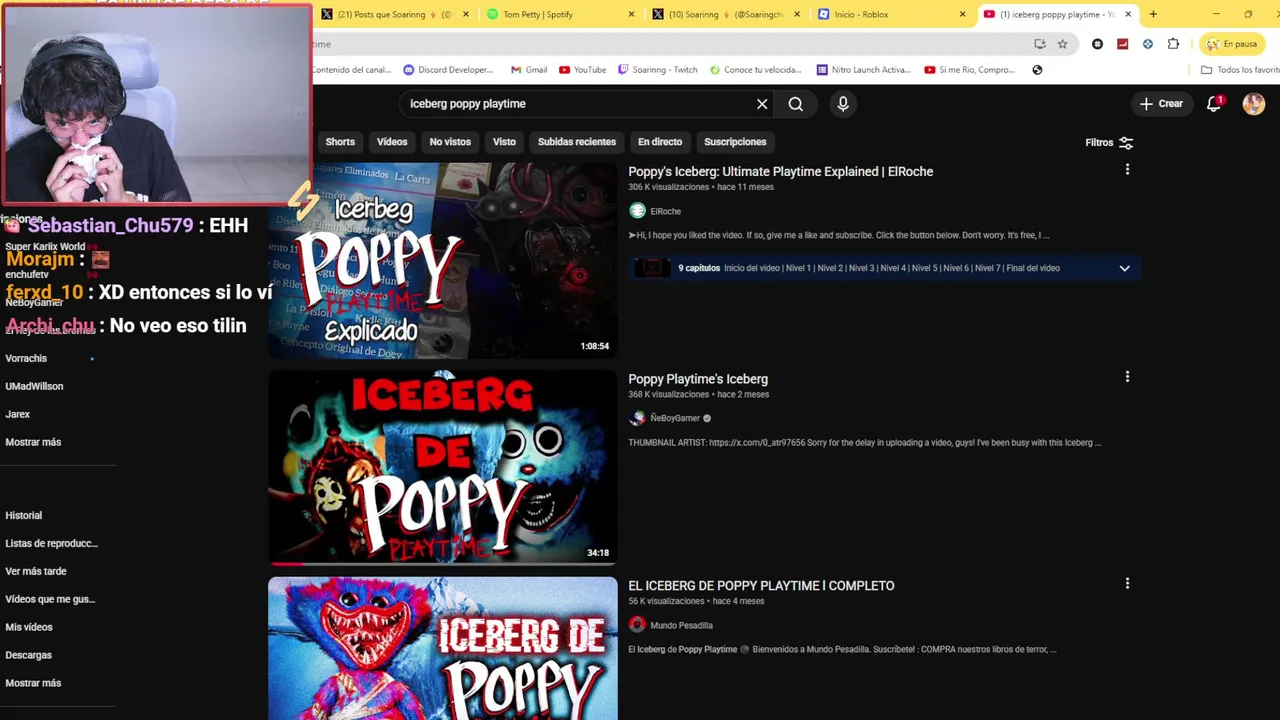1280x720 pixels.
Task: Open the YouTube bookmark in bookmarks bar
Action: pyautogui.click(x=583, y=70)
